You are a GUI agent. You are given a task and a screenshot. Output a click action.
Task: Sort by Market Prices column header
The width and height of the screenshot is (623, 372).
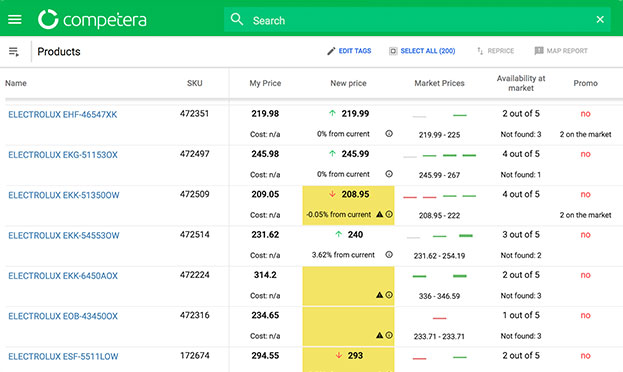[x=439, y=83]
